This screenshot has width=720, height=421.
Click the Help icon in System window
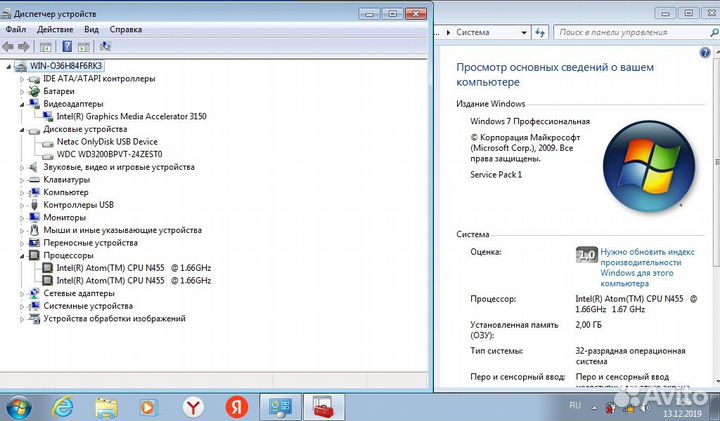point(705,53)
